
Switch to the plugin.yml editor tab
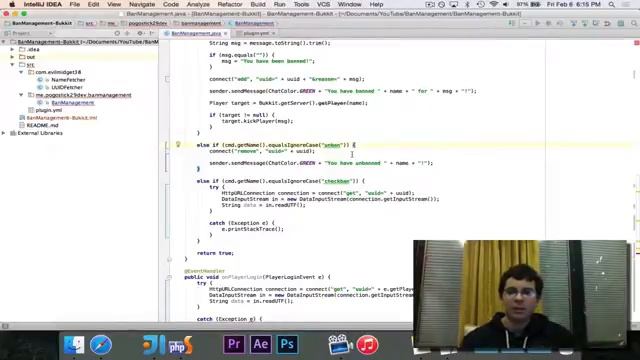point(256,33)
